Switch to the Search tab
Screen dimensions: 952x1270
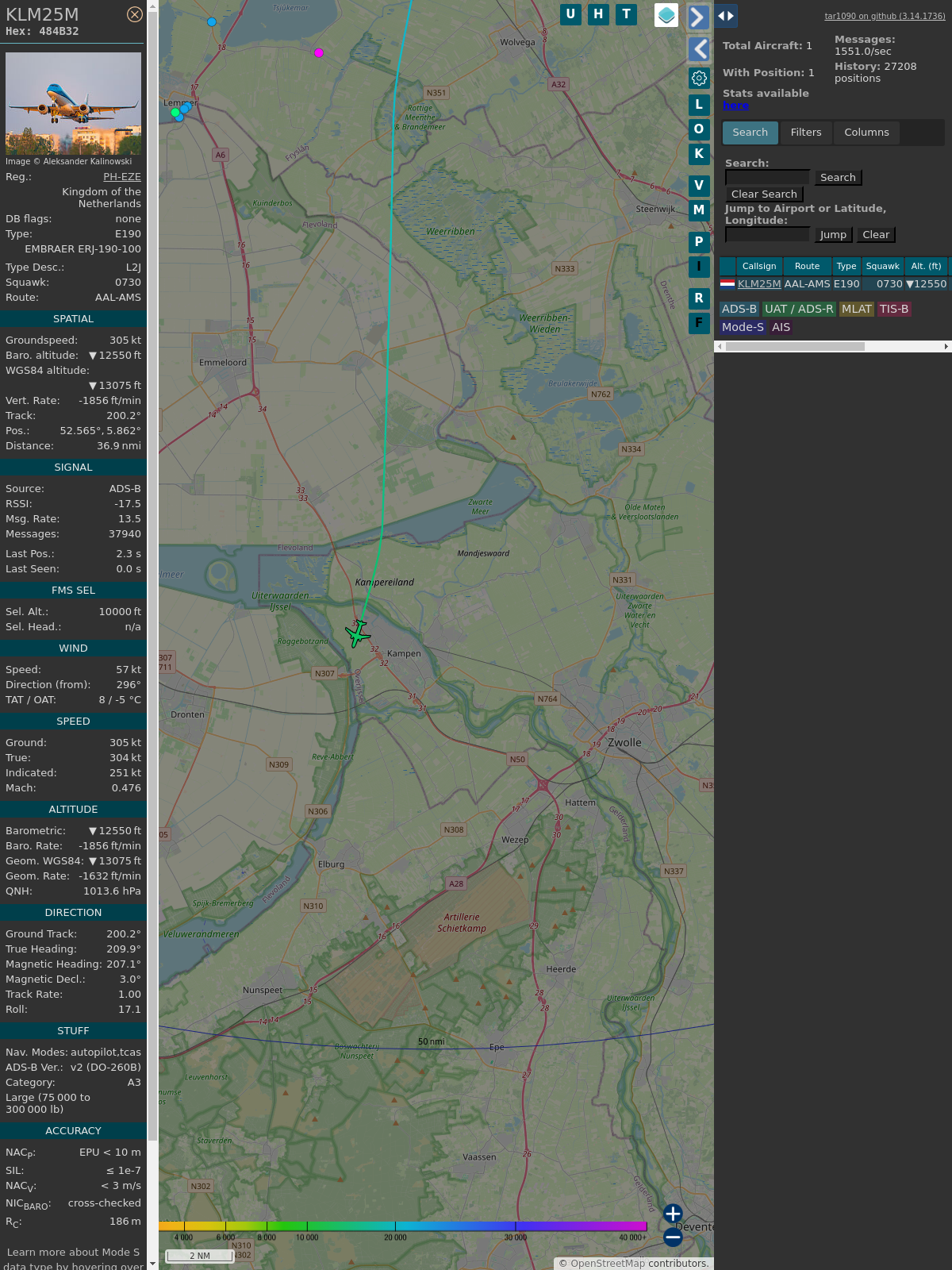(x=750, y=133)
